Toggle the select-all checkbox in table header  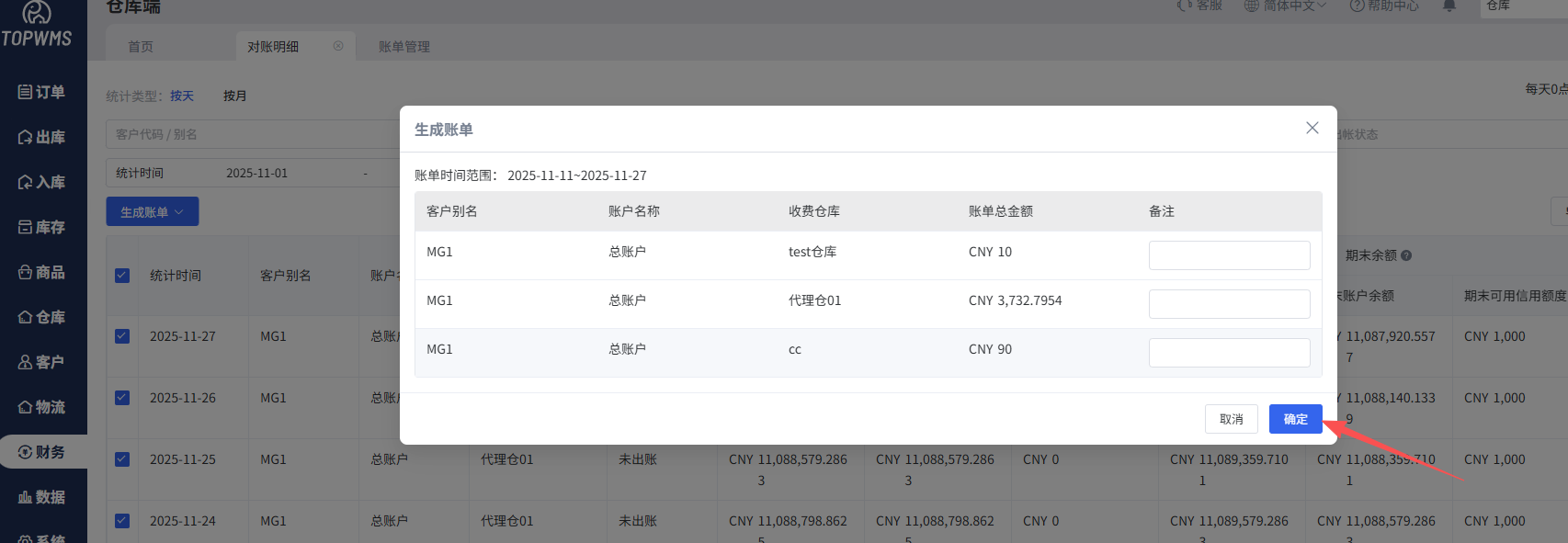pos(122,276)
